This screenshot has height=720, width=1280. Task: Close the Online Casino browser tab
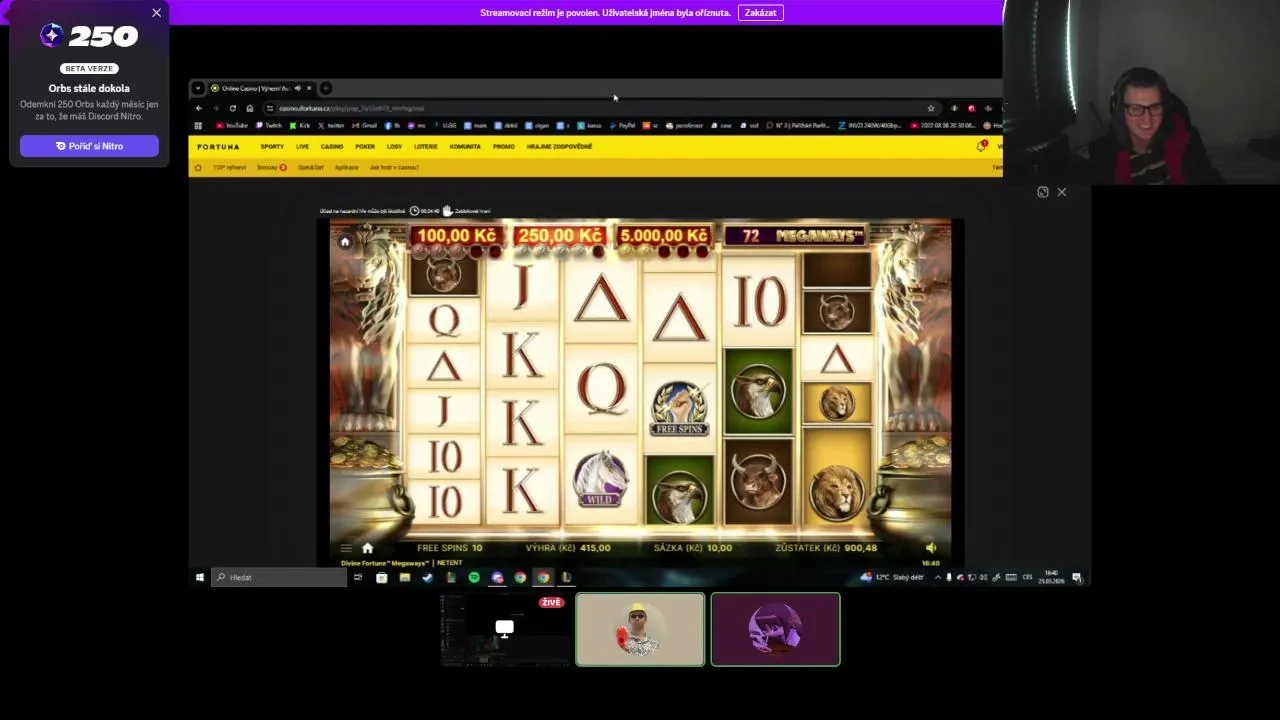[x=309, y=88]
